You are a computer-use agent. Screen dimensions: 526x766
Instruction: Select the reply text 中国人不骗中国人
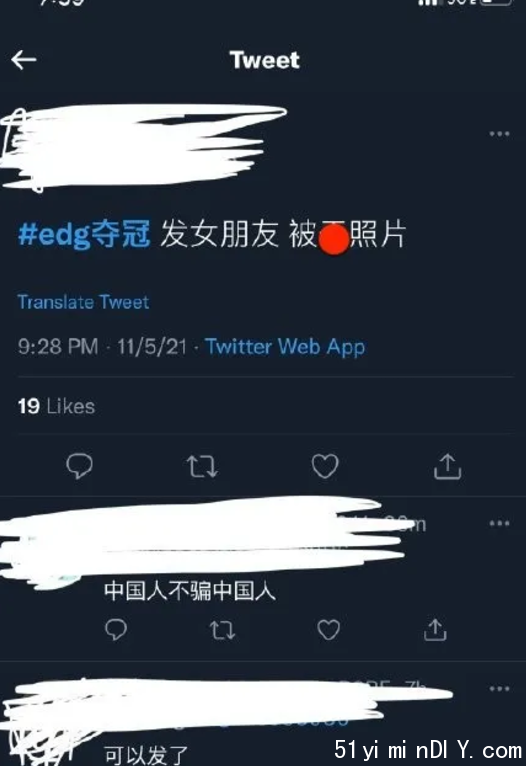click(x=189, y=590)
